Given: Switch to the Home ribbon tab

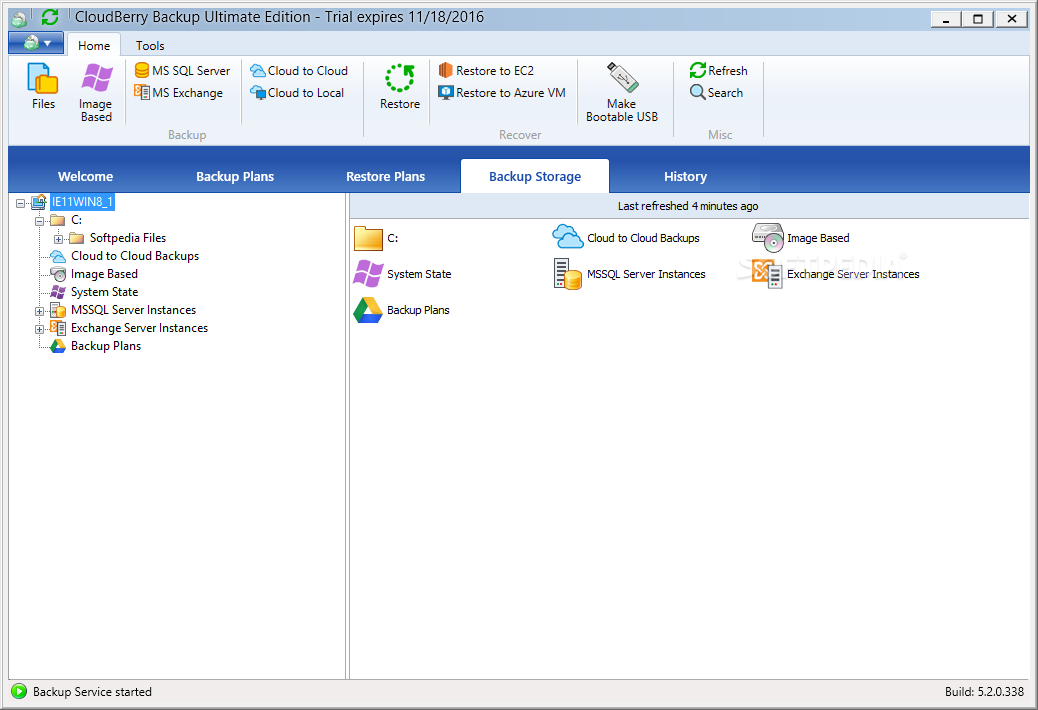Looking at the screenshot, I should tap(94, 46).
